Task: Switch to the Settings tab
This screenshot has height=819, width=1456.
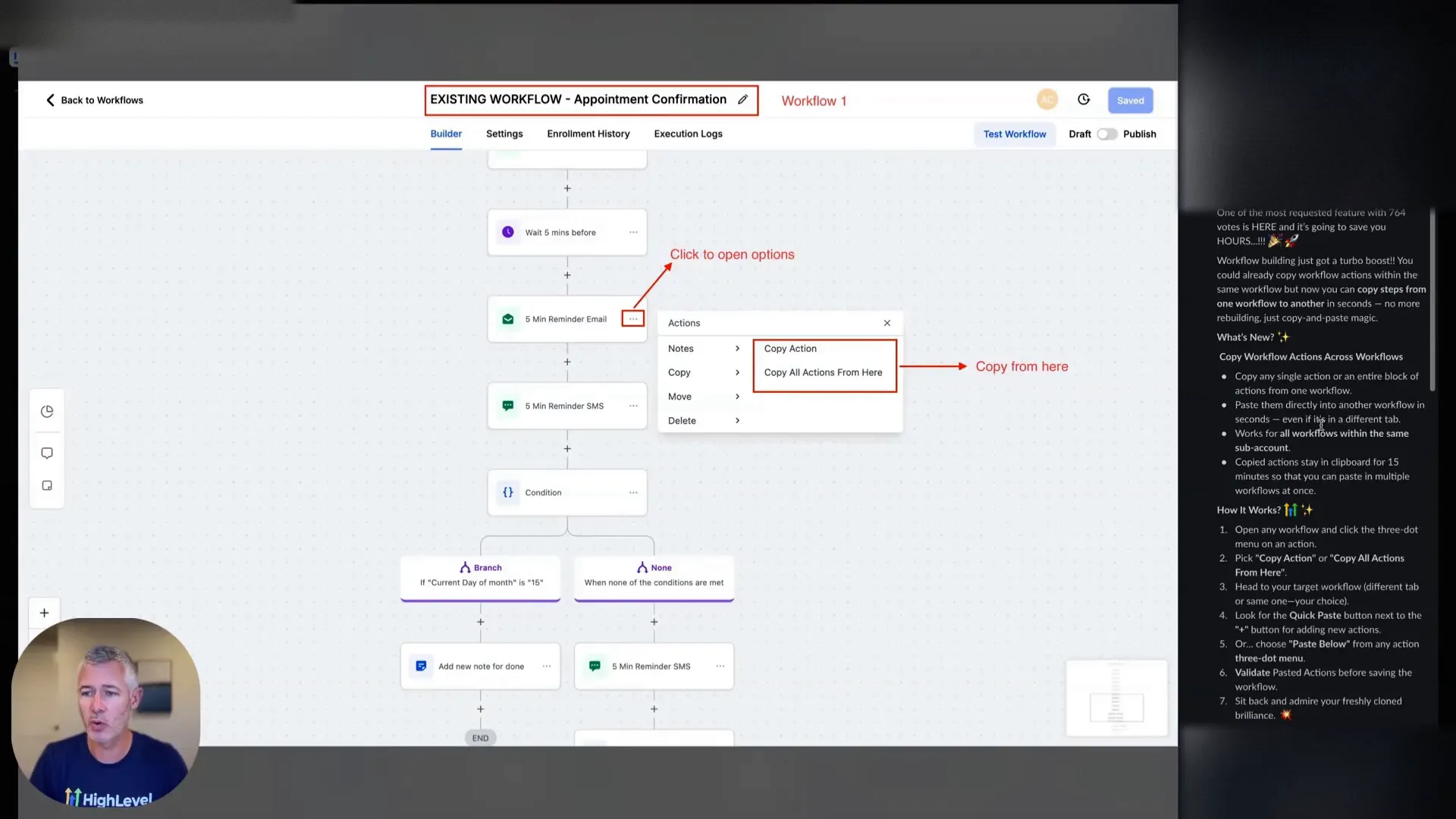Action: (504, 133)
